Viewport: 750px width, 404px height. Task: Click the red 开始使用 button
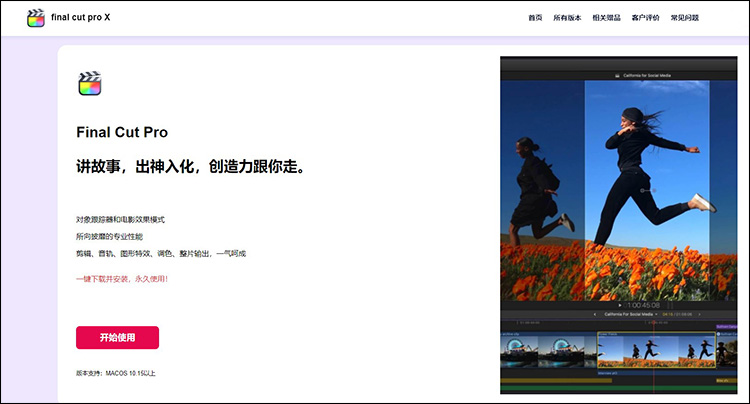117,338
